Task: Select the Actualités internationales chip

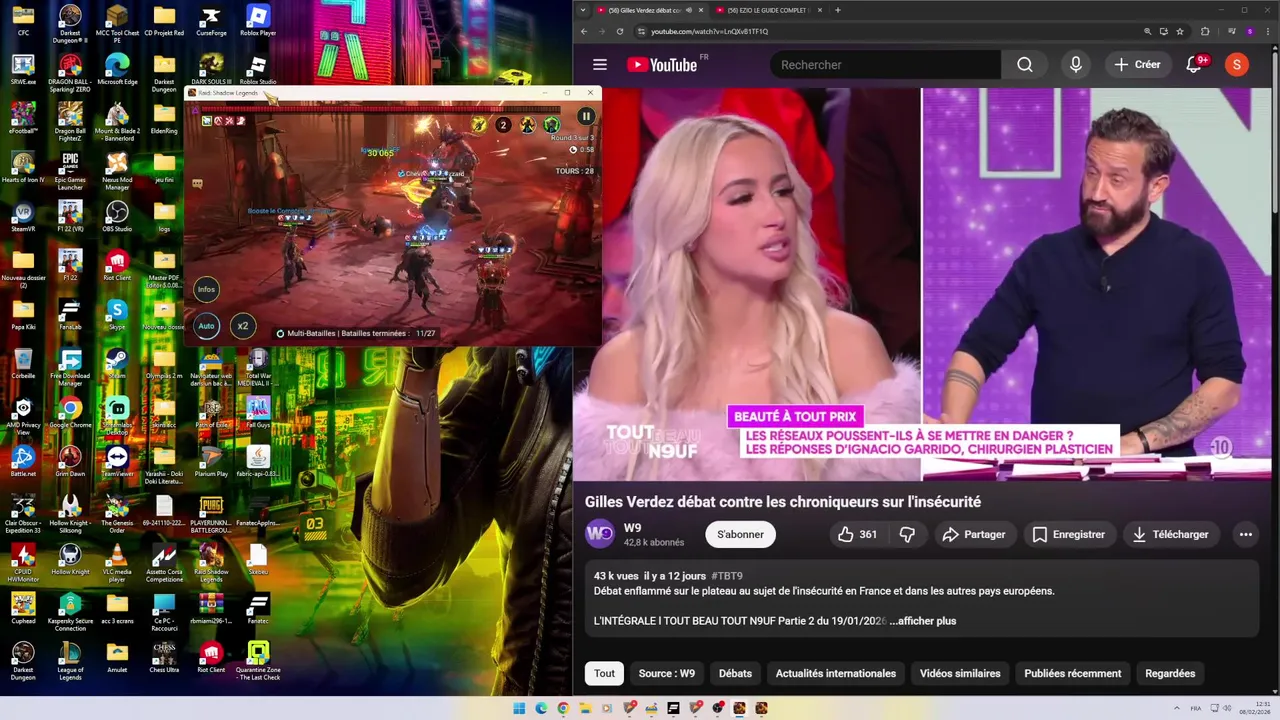Action: coord(836,673)
